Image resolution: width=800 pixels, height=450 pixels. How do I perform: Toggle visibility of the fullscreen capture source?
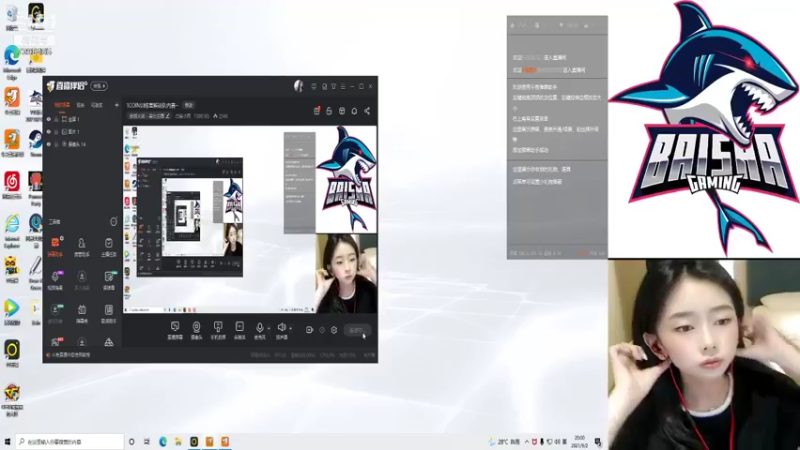click(x=49, y=119)
